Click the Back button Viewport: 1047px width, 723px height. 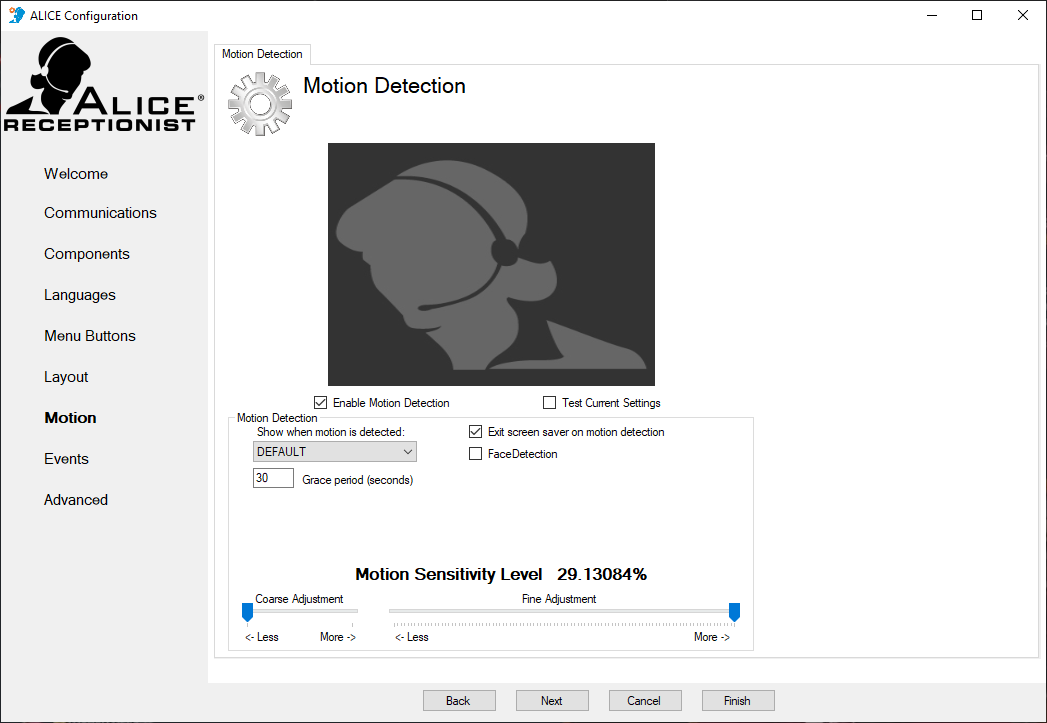point(459,700)
